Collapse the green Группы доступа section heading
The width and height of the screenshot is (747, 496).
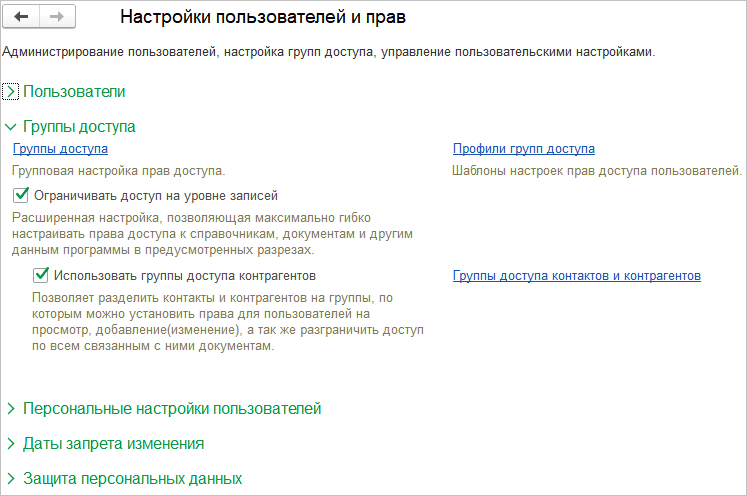coord(79,127)
